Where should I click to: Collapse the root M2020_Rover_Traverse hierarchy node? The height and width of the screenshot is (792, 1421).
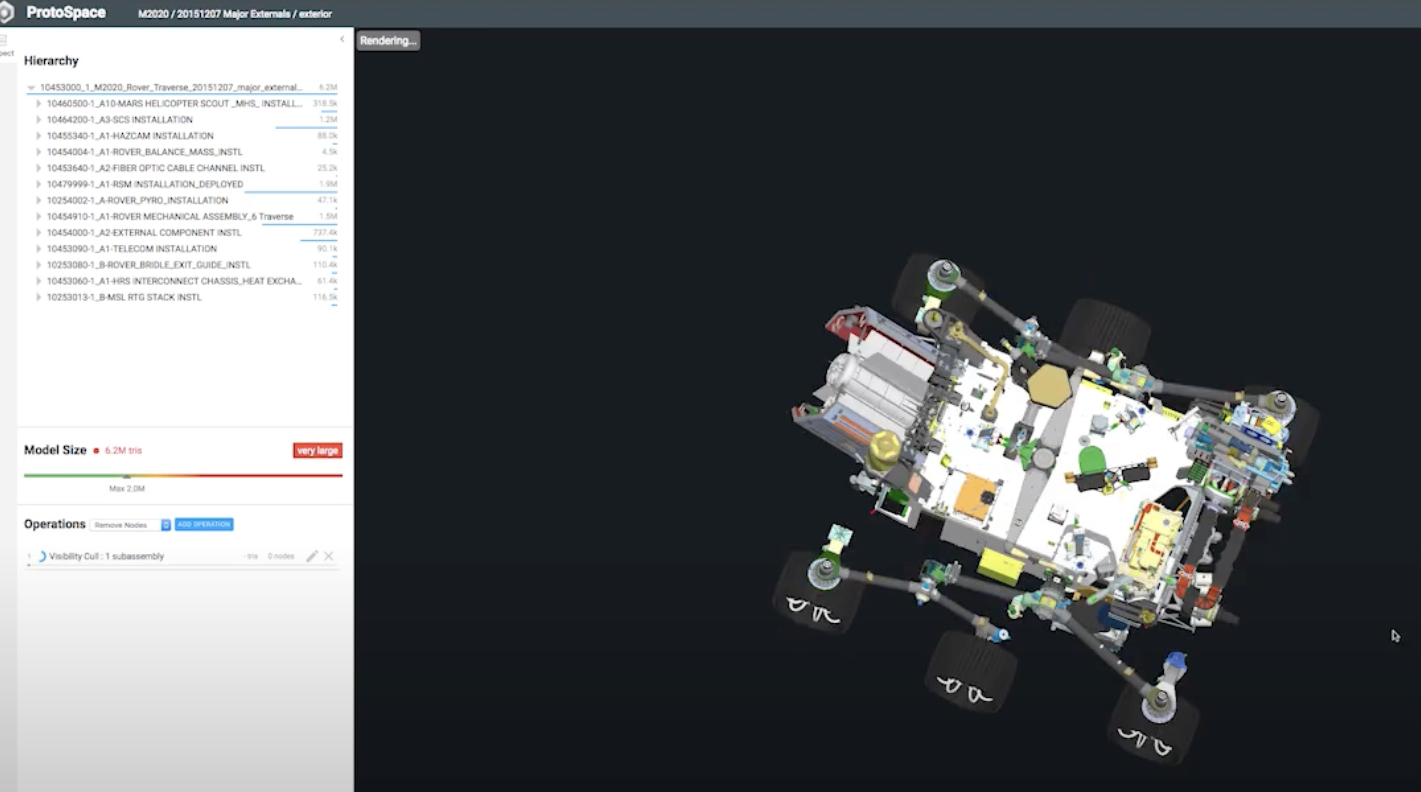32,88
